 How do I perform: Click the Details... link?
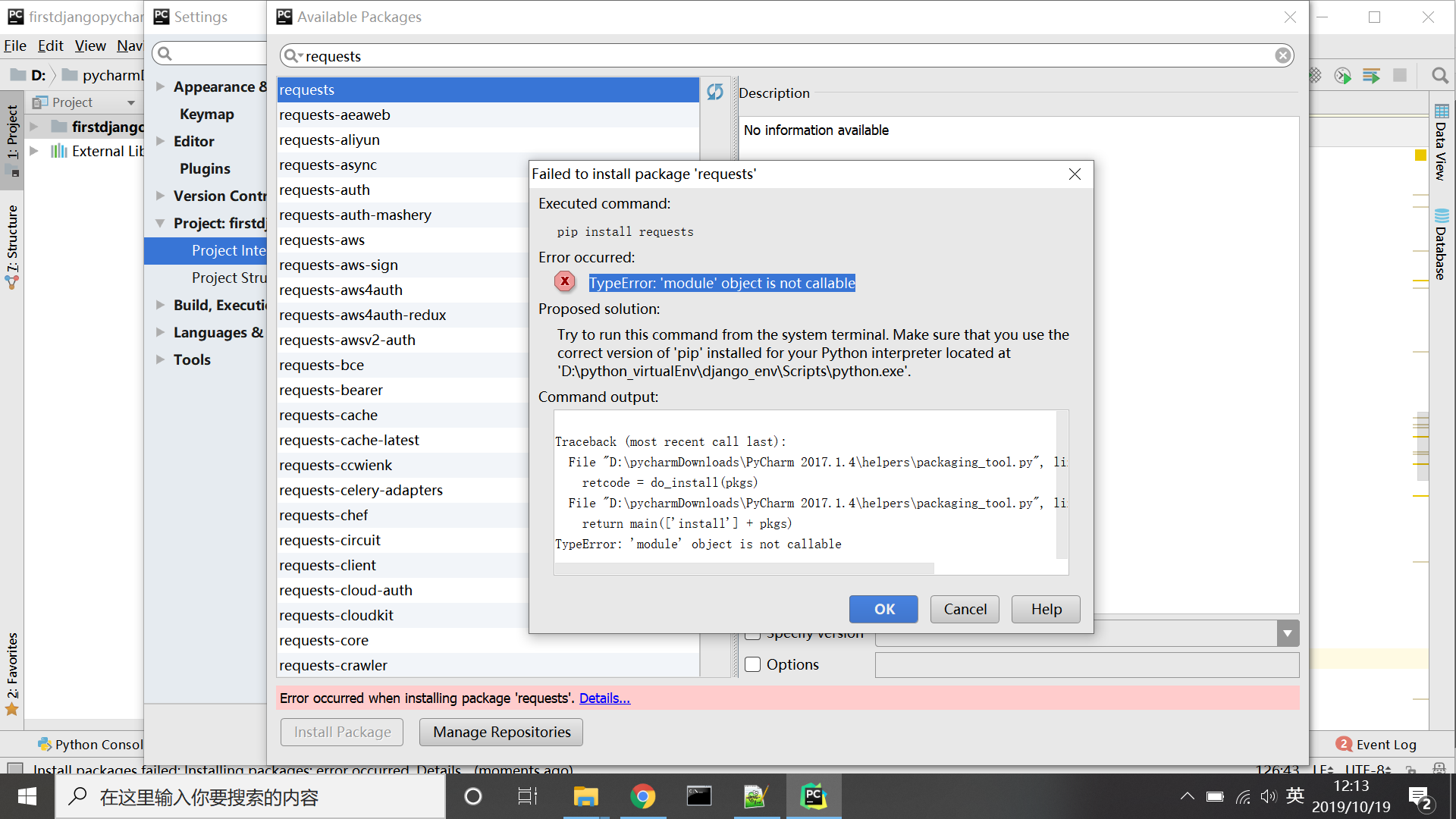tap(604, 698)
